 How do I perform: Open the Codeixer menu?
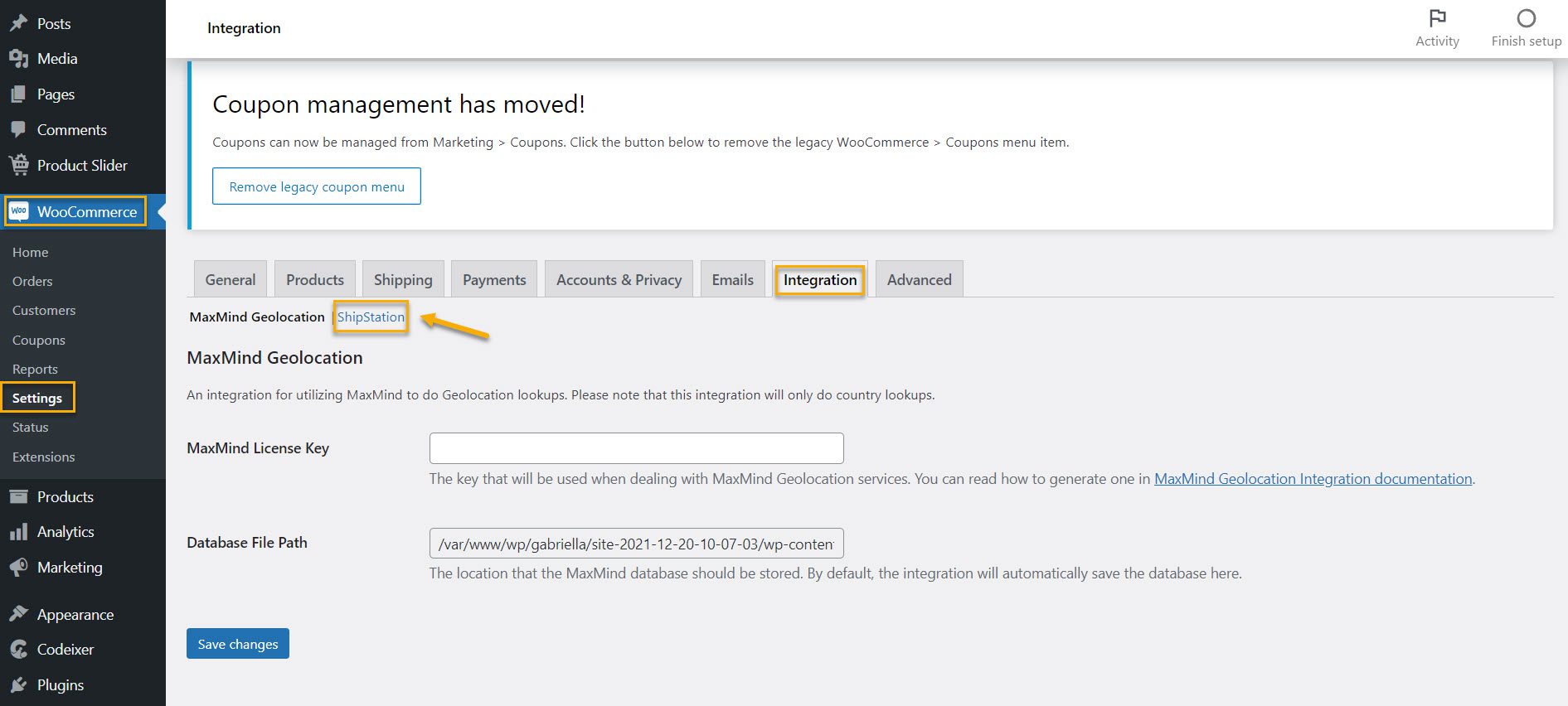pos(66,650)
